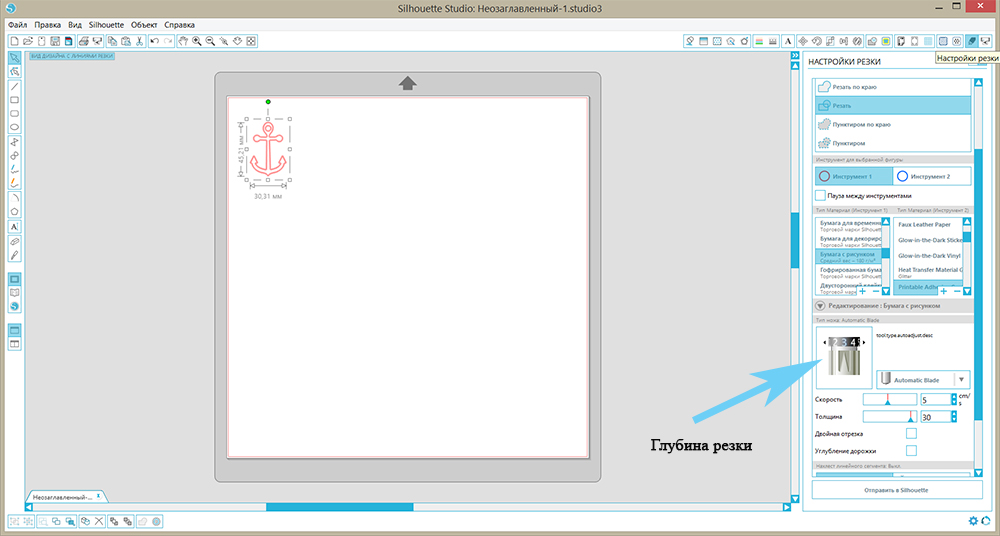The image size is (1000, 536).
Task: Click the Undo arrow in toolbar
Action: 154,41
